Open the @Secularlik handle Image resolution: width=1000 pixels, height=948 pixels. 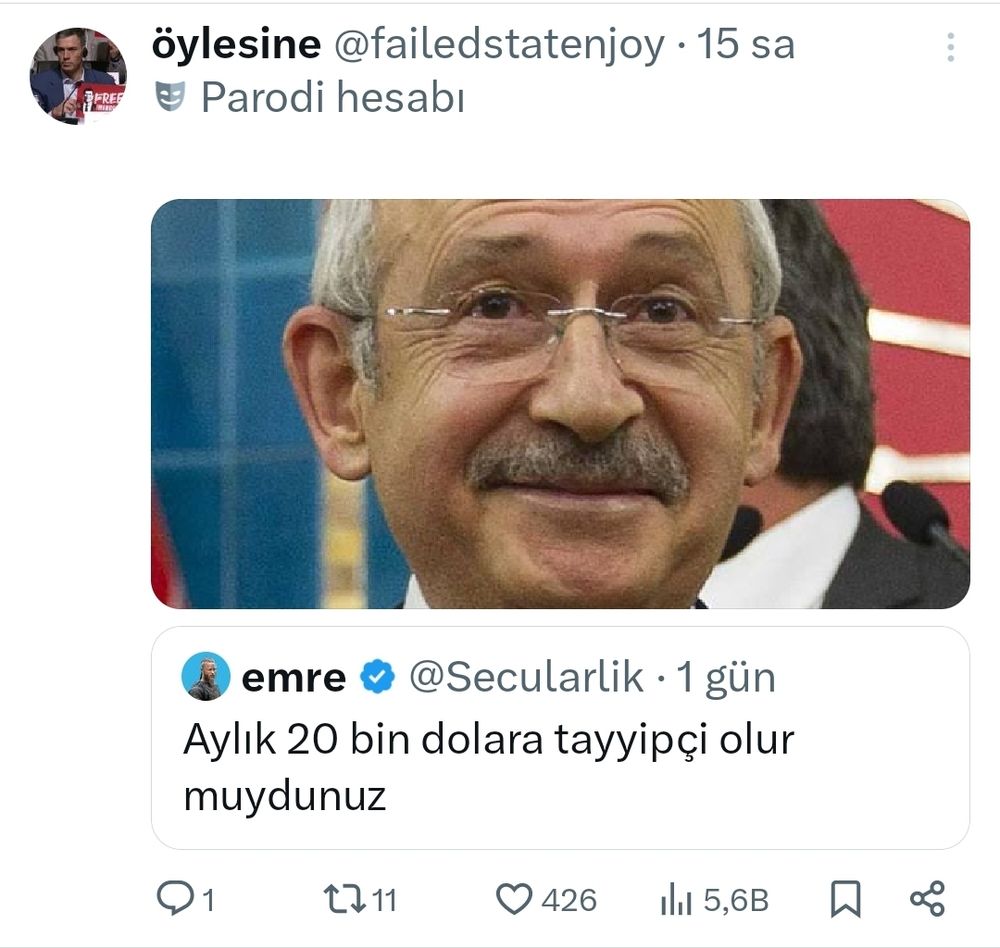(526, 677)
